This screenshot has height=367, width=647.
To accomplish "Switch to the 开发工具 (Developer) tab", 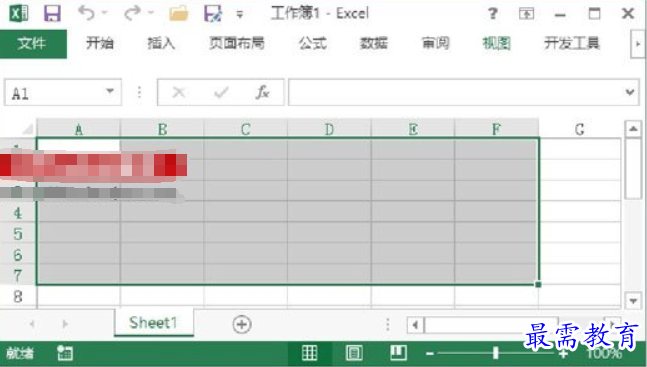I will tap(571, 43).
